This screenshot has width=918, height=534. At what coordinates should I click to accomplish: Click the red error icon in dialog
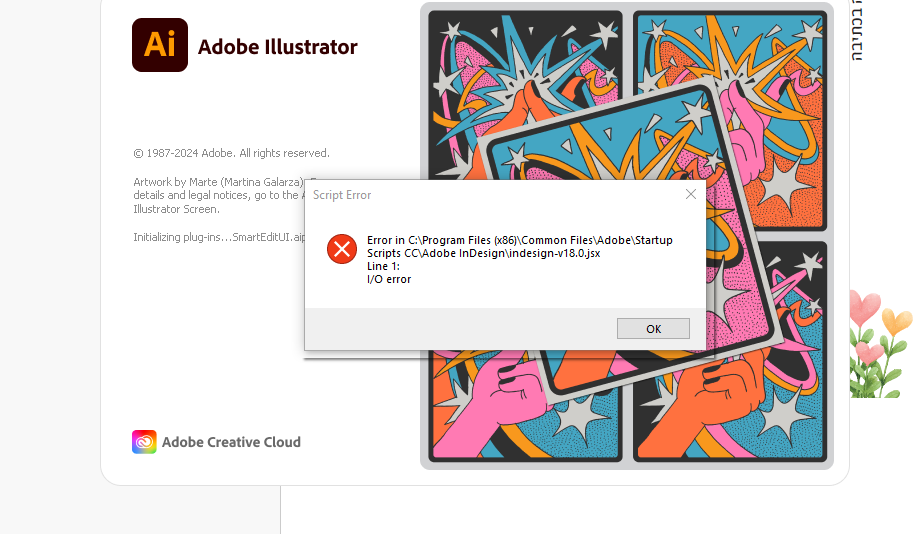[x=342, y=249]
